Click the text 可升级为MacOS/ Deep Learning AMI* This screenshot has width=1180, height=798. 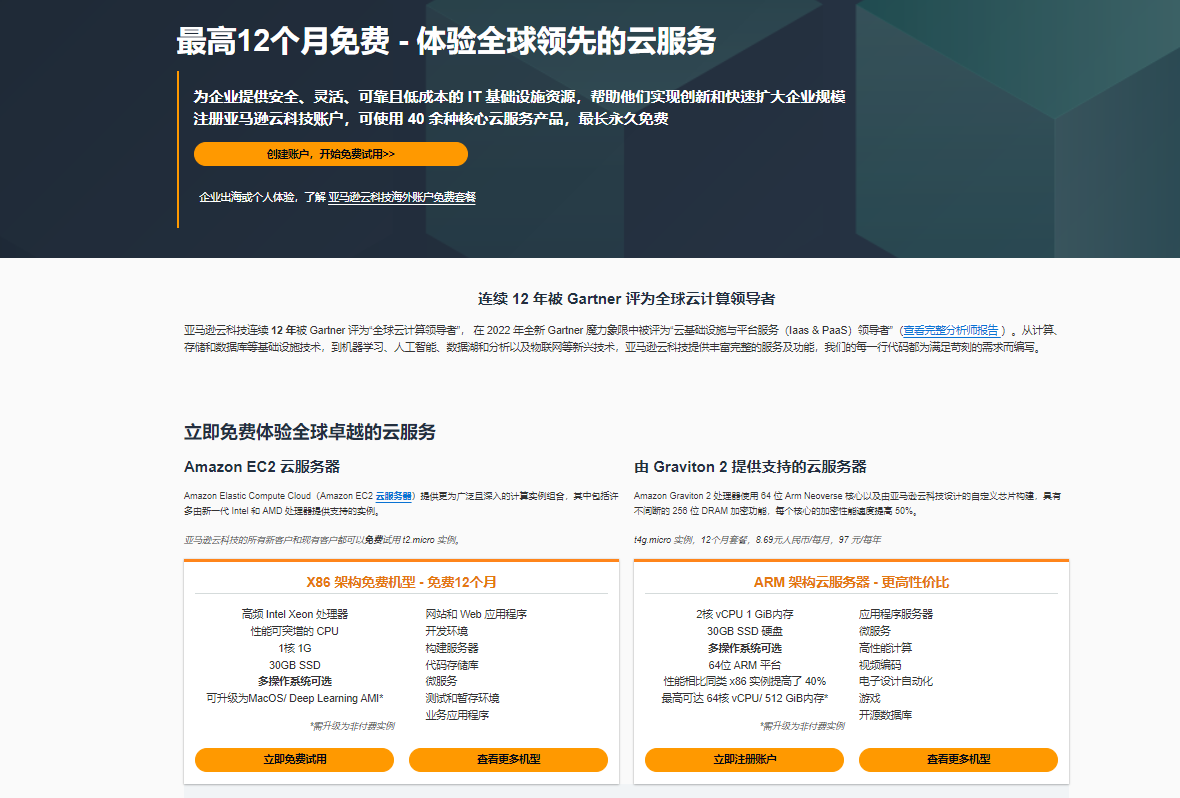294,699
